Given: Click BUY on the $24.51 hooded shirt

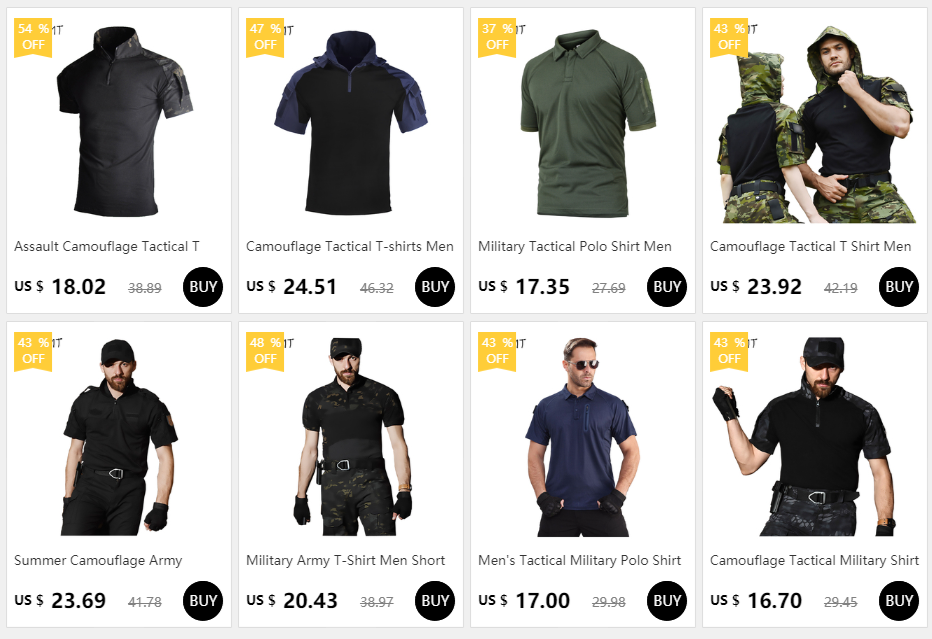Looking at the screenshot, I should click(x=435, y=287).
